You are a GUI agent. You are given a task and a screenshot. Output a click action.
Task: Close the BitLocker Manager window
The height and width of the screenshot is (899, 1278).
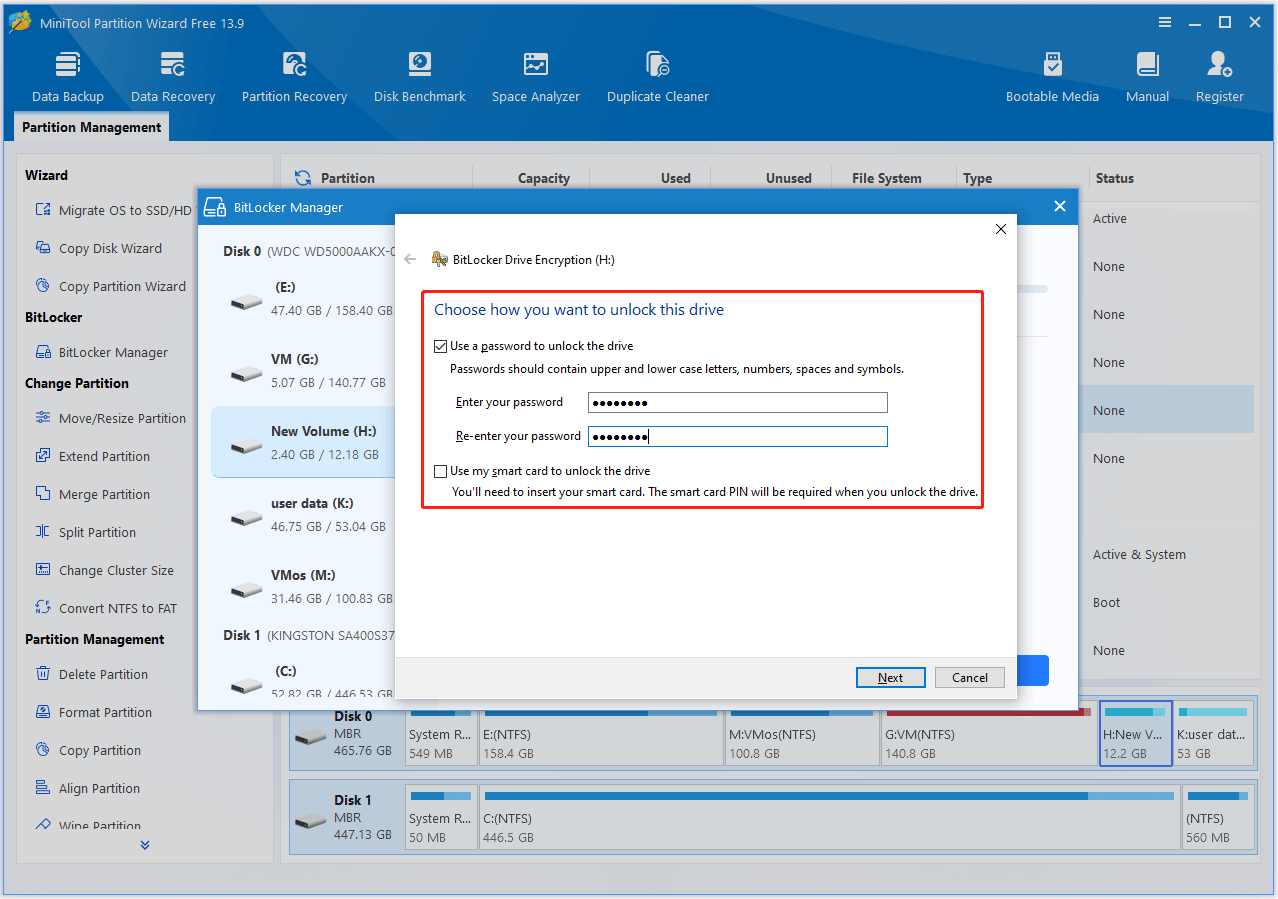click(x=1060, y=206)
